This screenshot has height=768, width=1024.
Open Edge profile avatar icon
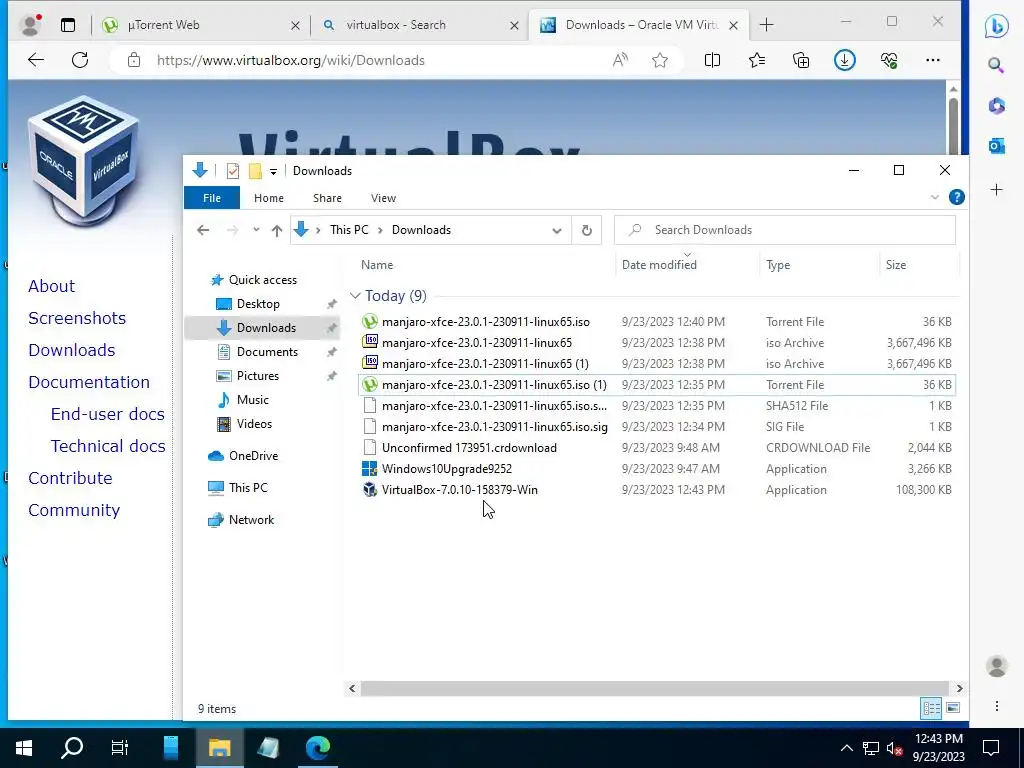tap(30, 25)
